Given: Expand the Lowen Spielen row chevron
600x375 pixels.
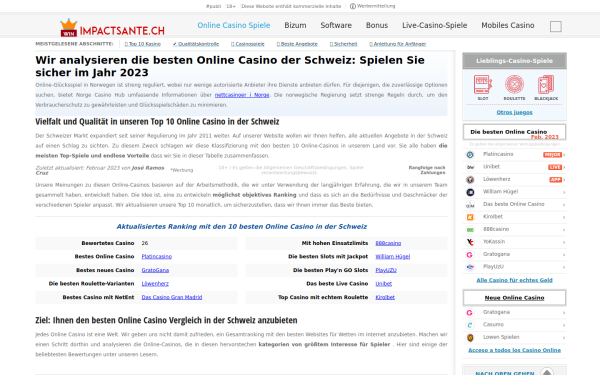Looking at the screenshot, I should 564,338.
